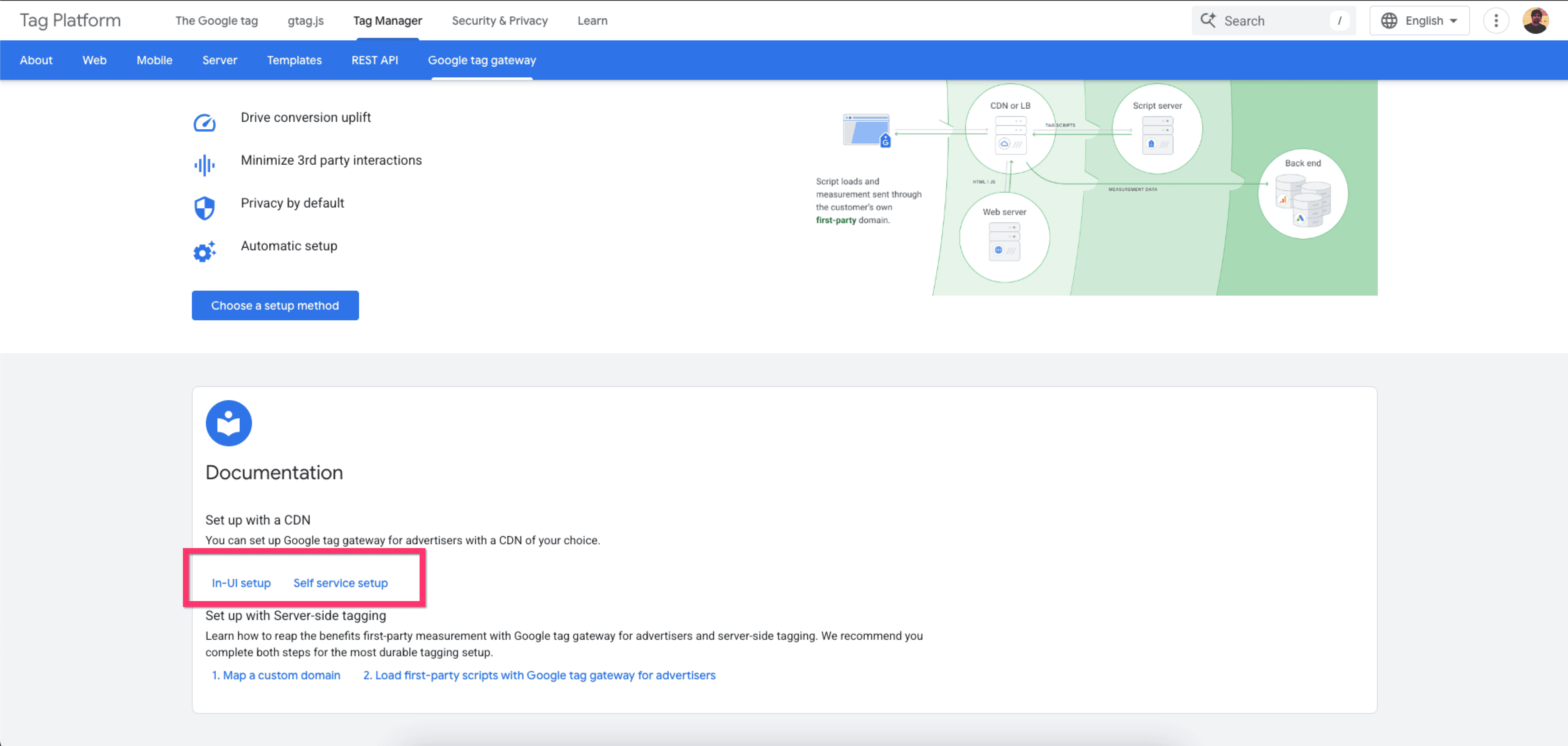The width and height of the screenshot is (1568, 746).
Task: Click 'Automatic setup' text
Action: (289, 246)
